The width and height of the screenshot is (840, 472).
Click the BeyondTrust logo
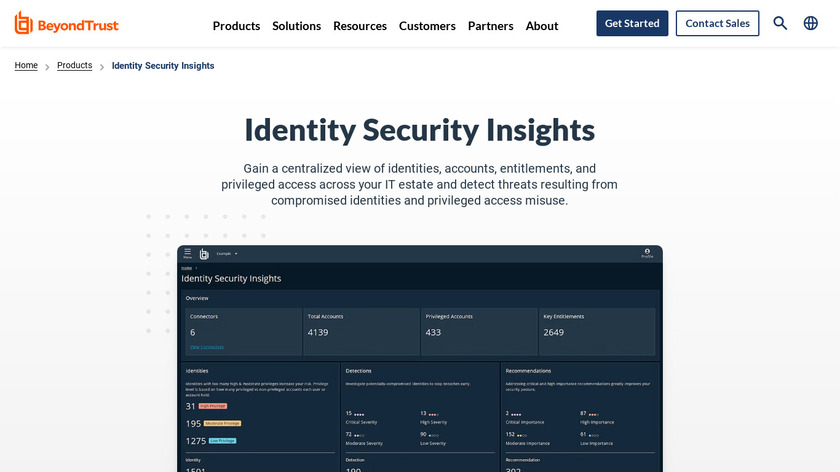pyautogui.click(x=70, y=24)
